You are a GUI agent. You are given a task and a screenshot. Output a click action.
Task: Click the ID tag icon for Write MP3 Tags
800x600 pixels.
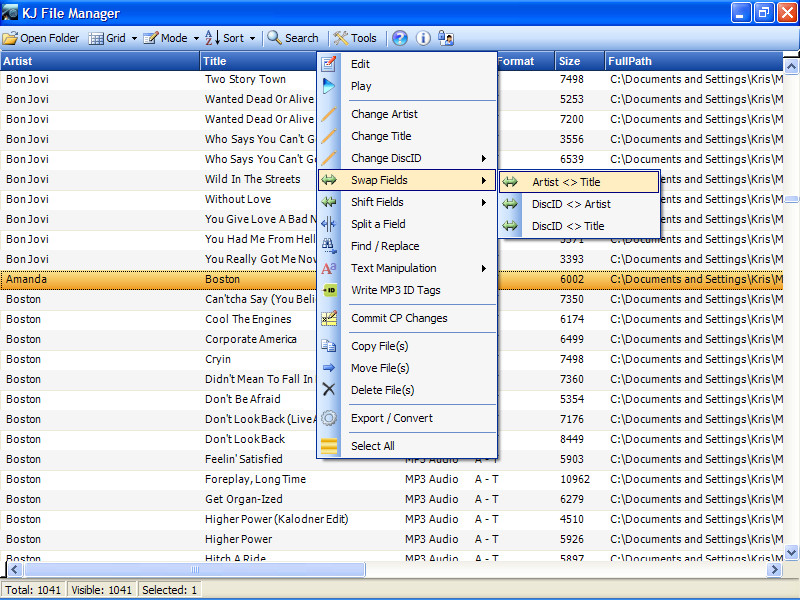click(330, 290)
